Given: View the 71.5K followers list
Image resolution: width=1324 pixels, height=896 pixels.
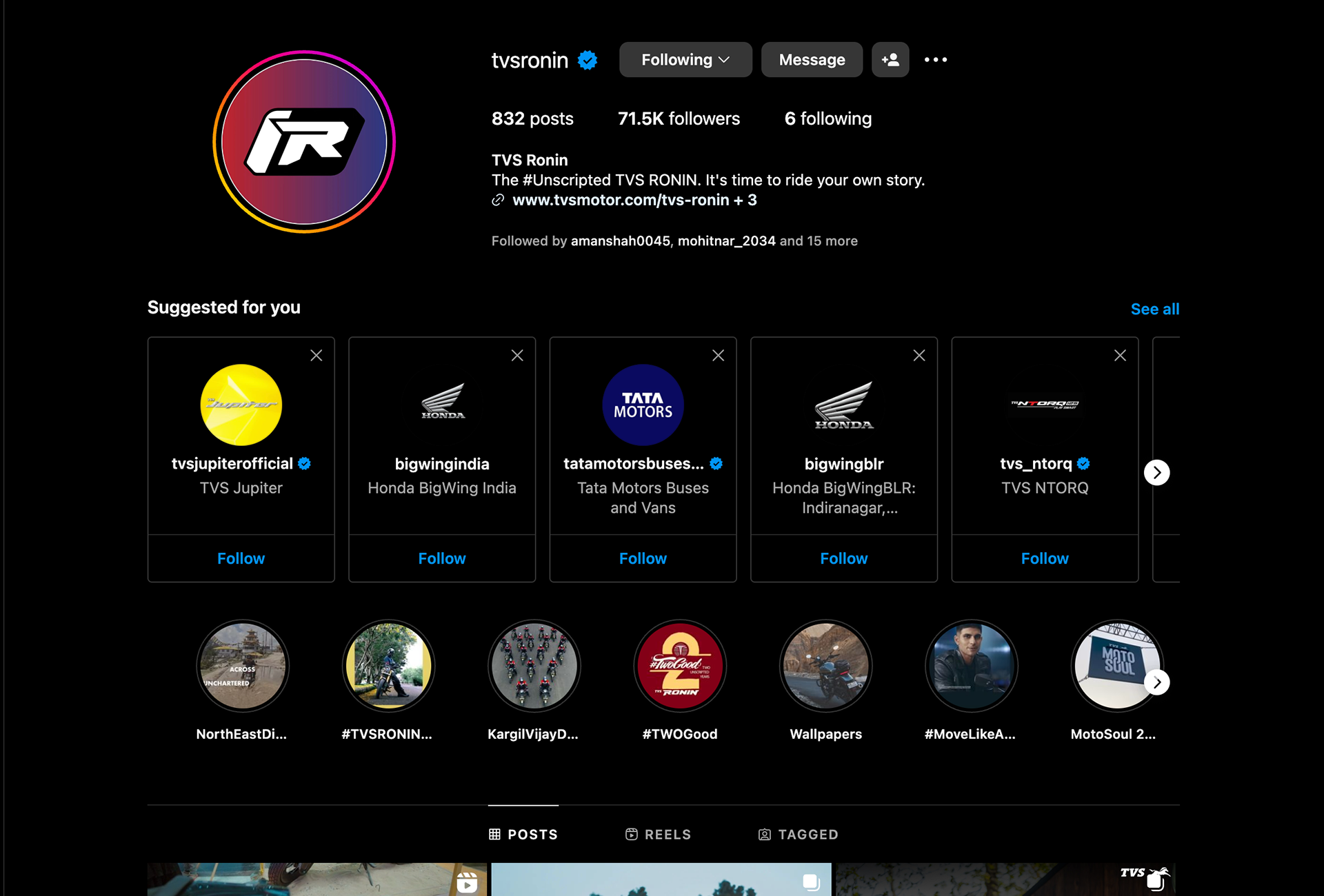Looking at the screenshot, I should 679,119.
